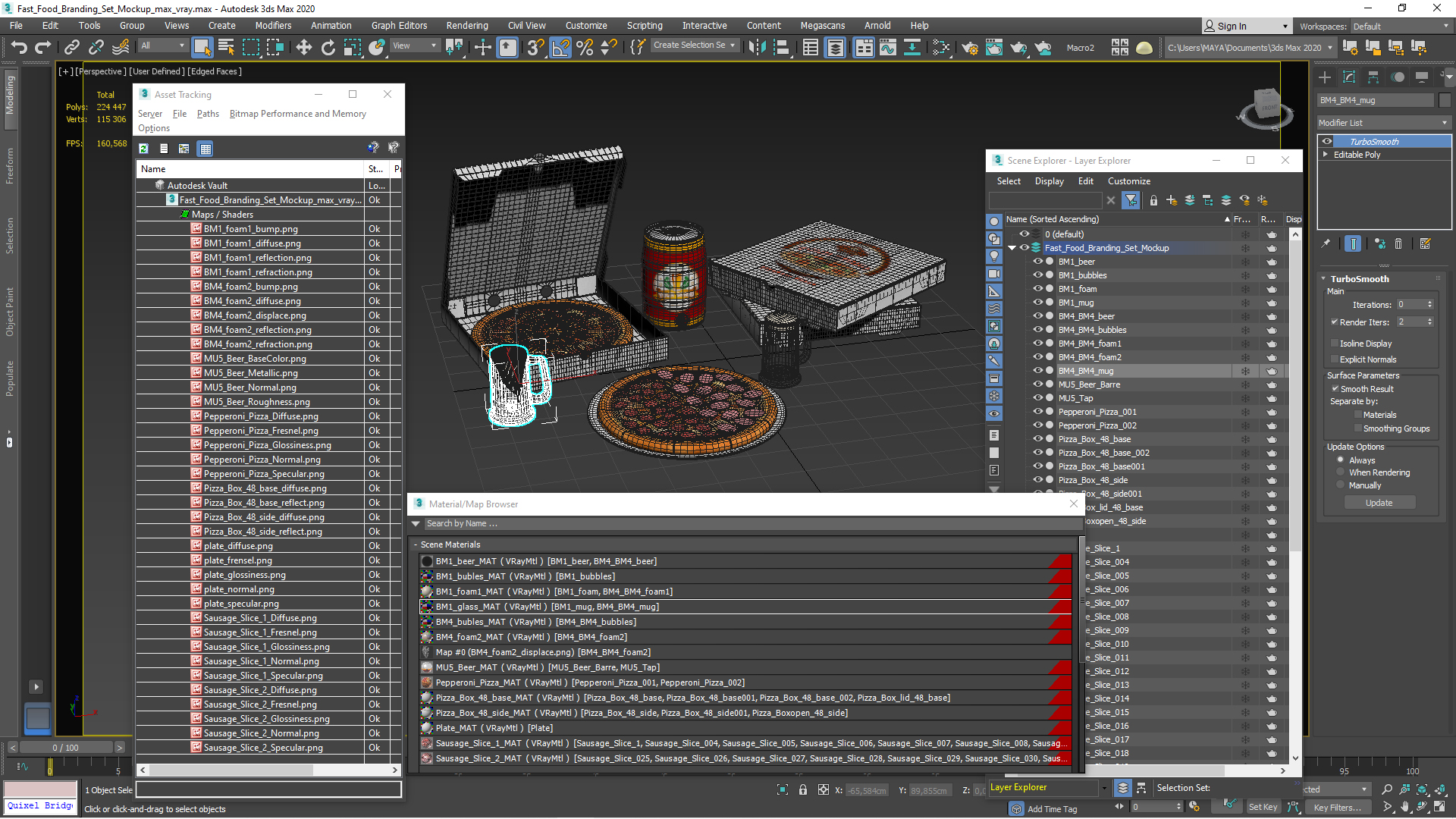Open Paths menu in Asset Tracking
Screen dimensions: 1456x819
[x=208, y=114]
